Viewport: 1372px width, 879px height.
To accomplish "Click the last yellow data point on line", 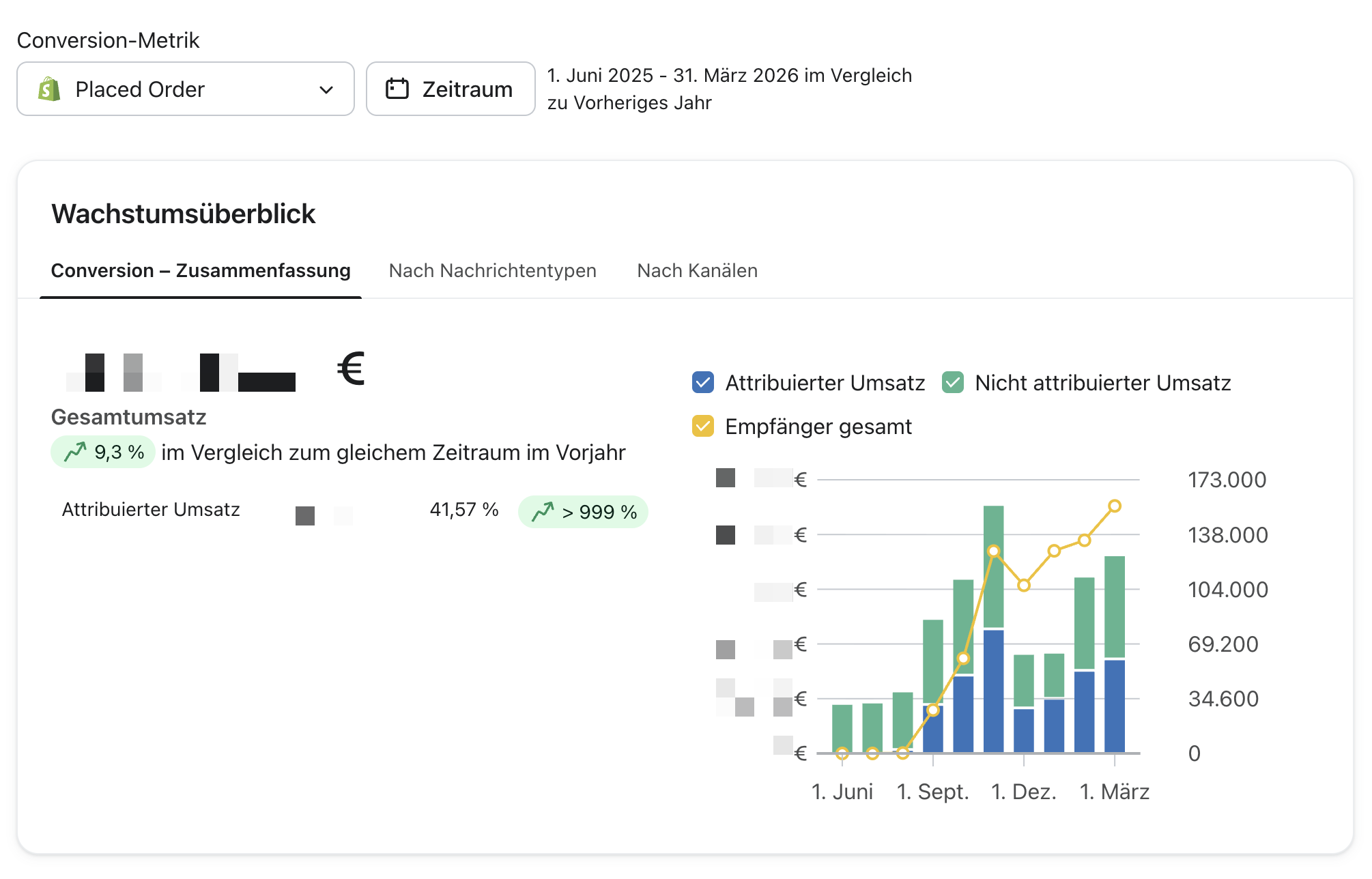I will coord(1114,506).
